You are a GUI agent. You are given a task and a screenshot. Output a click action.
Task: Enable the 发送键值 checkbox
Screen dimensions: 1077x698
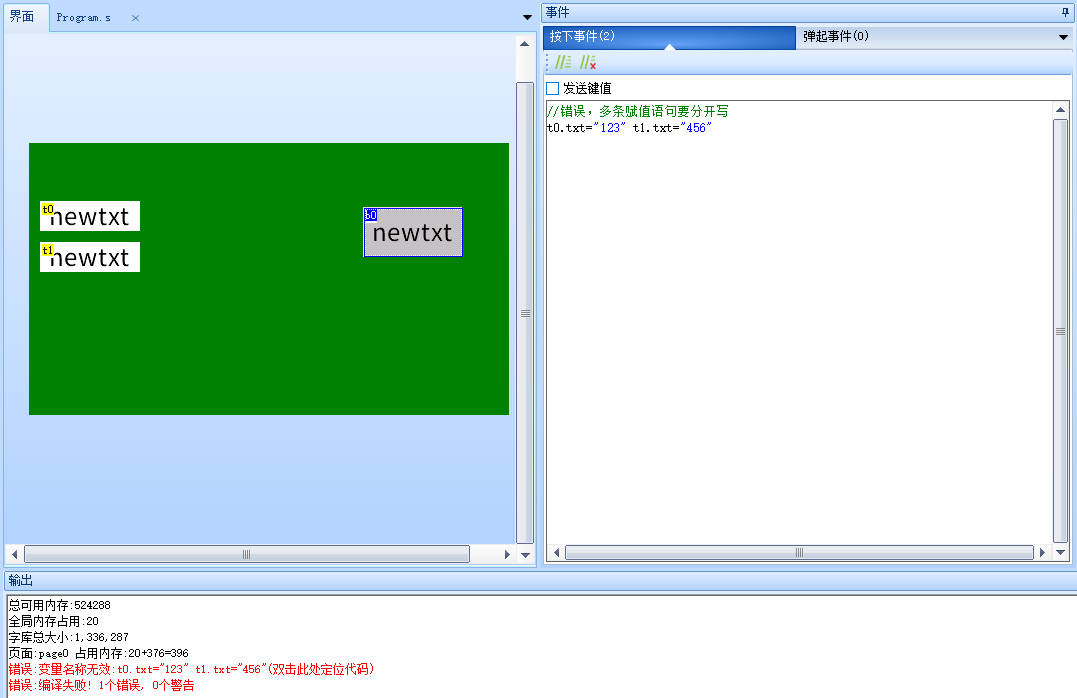click(x=551, y=88)
